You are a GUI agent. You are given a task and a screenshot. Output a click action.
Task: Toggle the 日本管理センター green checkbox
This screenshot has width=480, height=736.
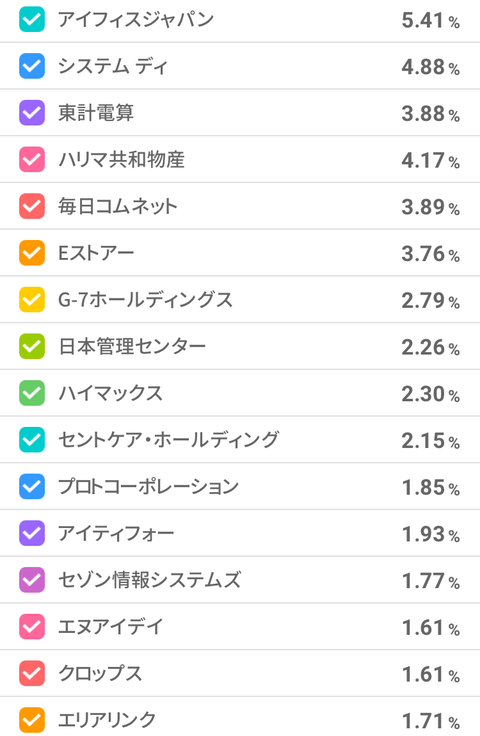click(32, 346)
